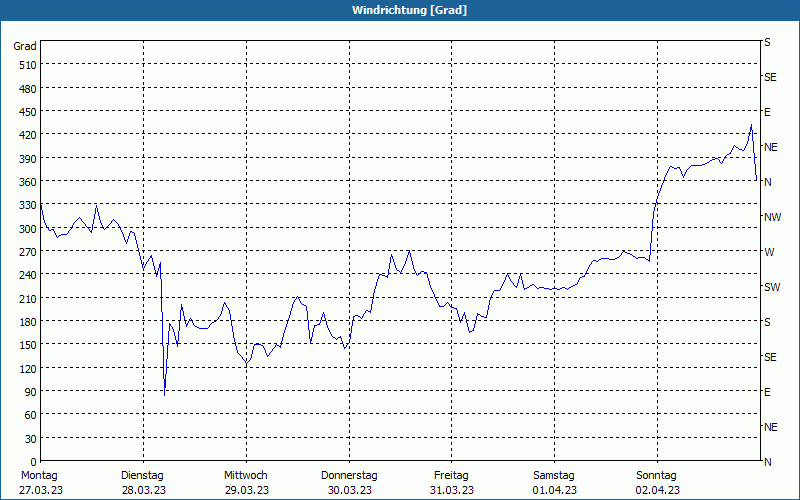Select the '210' axis value

pyautogui.click(x=28, y=298)
